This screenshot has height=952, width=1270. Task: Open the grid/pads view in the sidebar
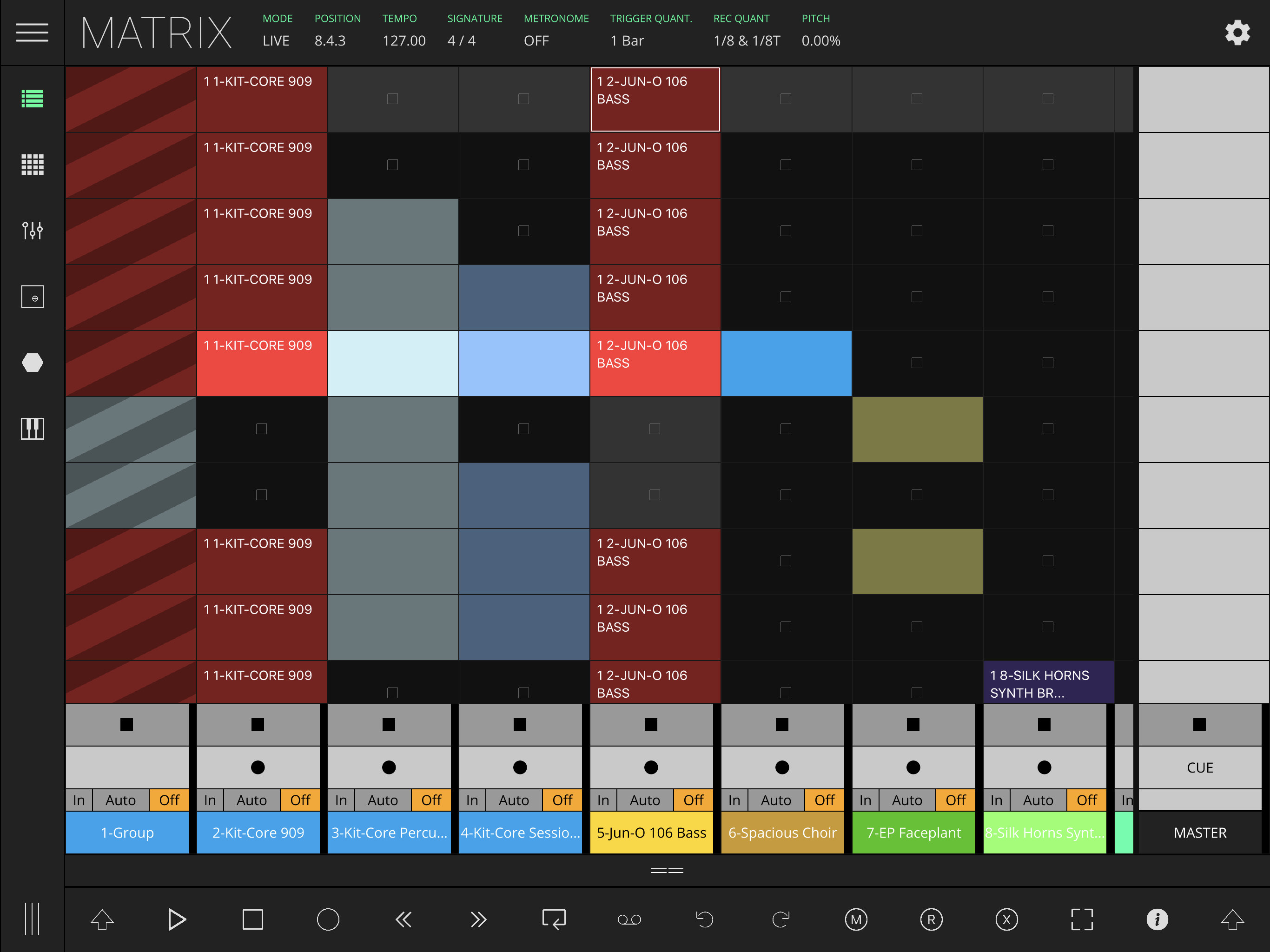pos(32,165)
